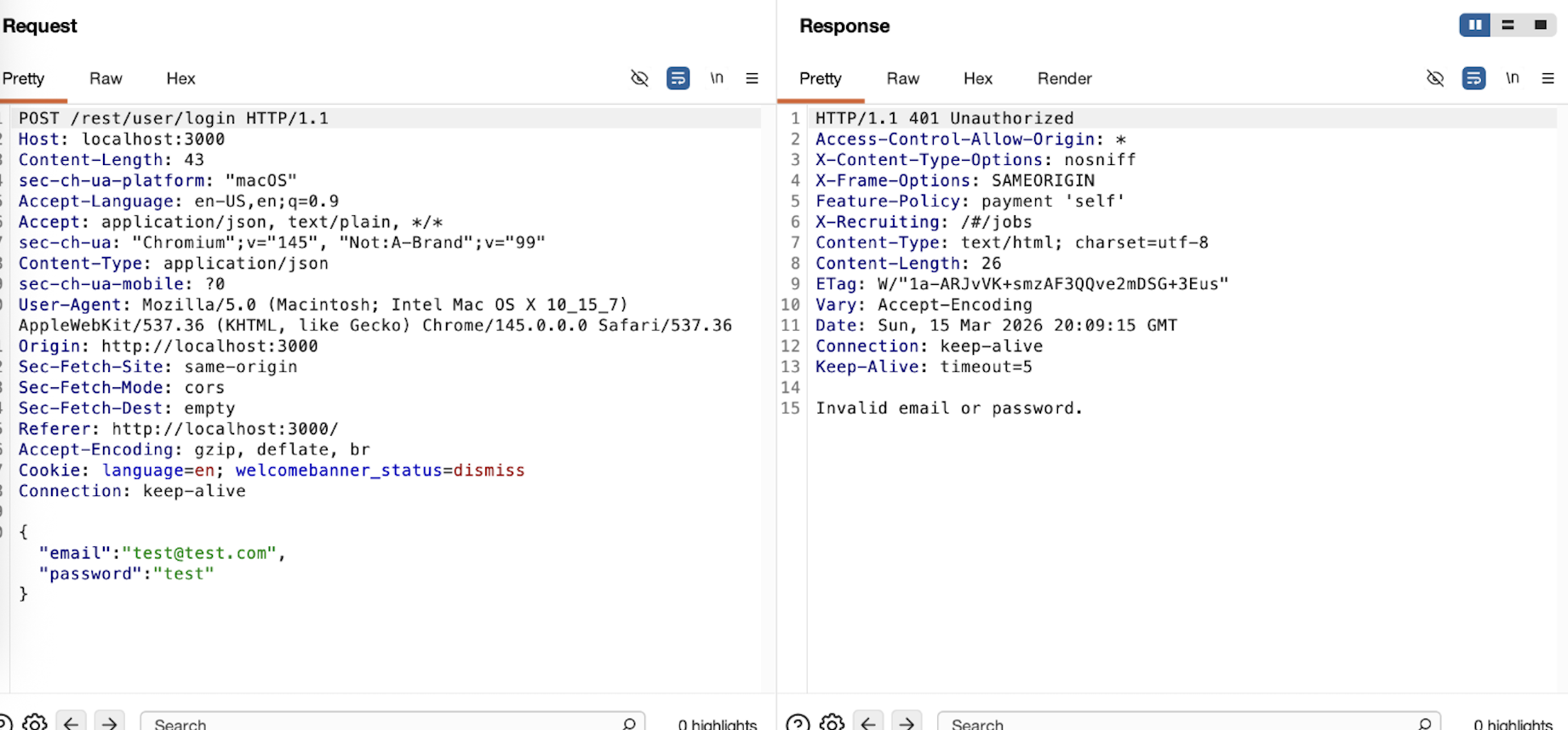This screenshot has width=1568, height=730.
Task: Click 'Content-Type: application/json' request header
Action: (174, 263)
